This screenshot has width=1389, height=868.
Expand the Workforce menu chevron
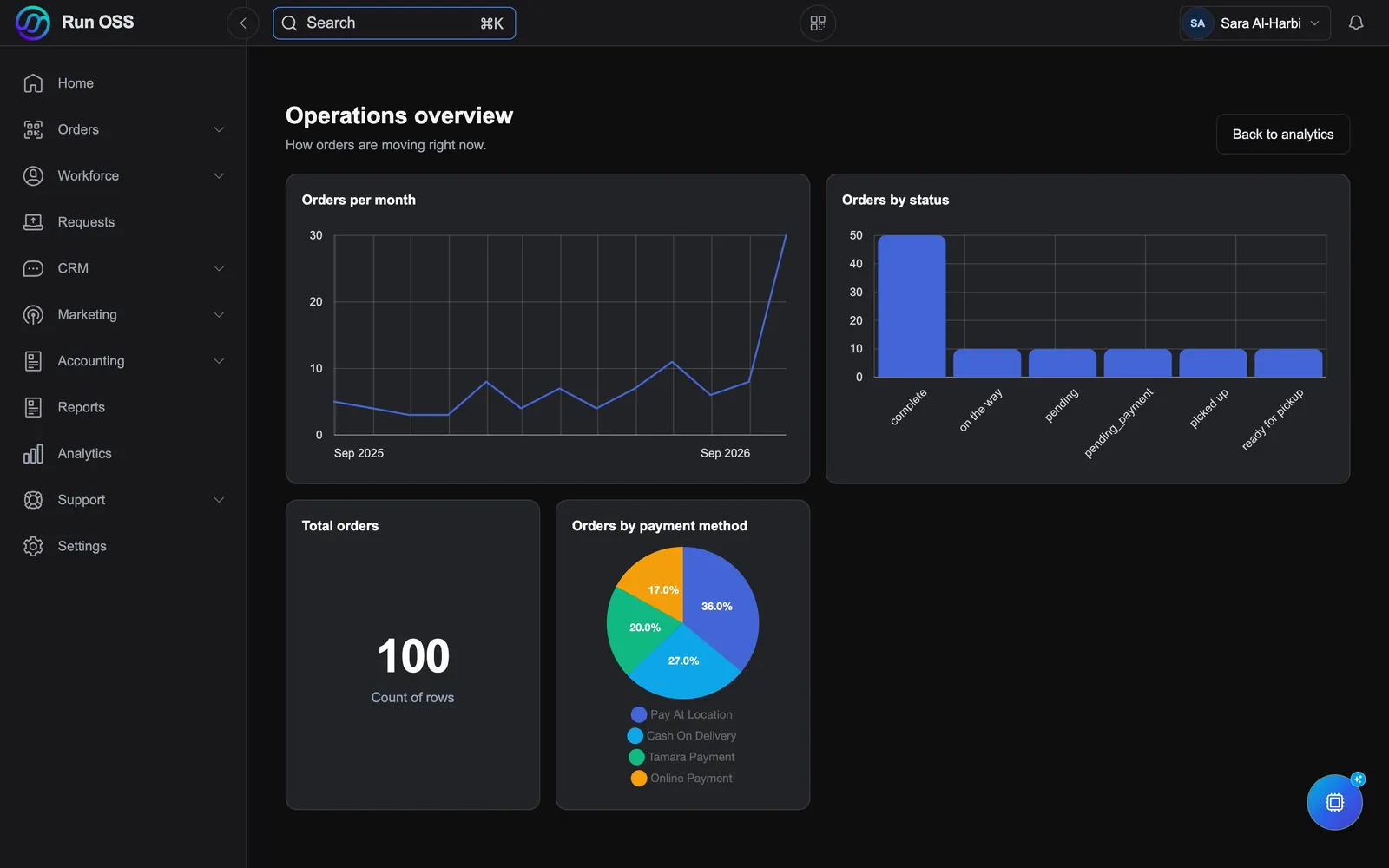[219, 175]
